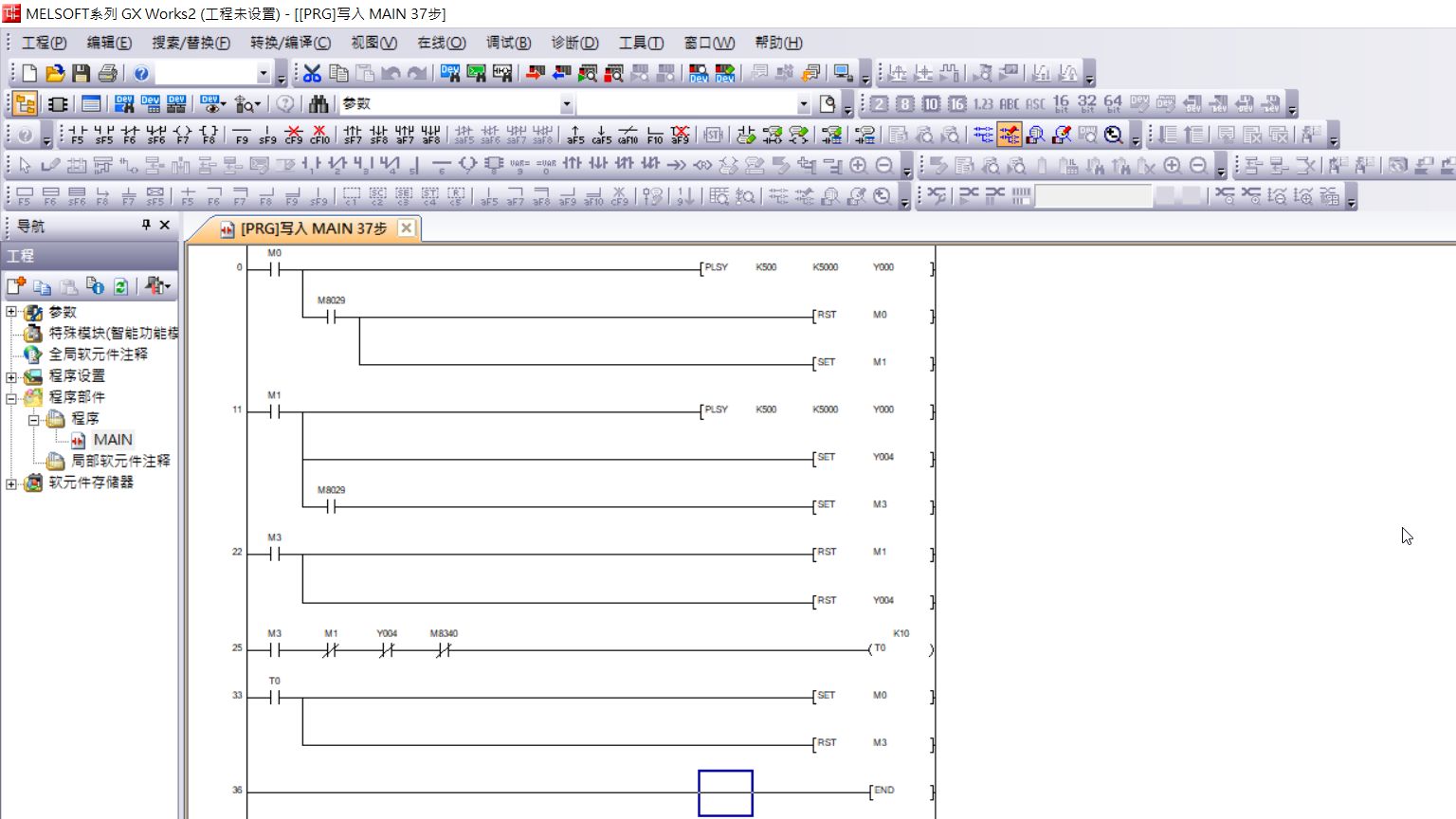Close the PRG MAIN editor tab
This screenshot has width=1456, height=819.
coord(406,227)
